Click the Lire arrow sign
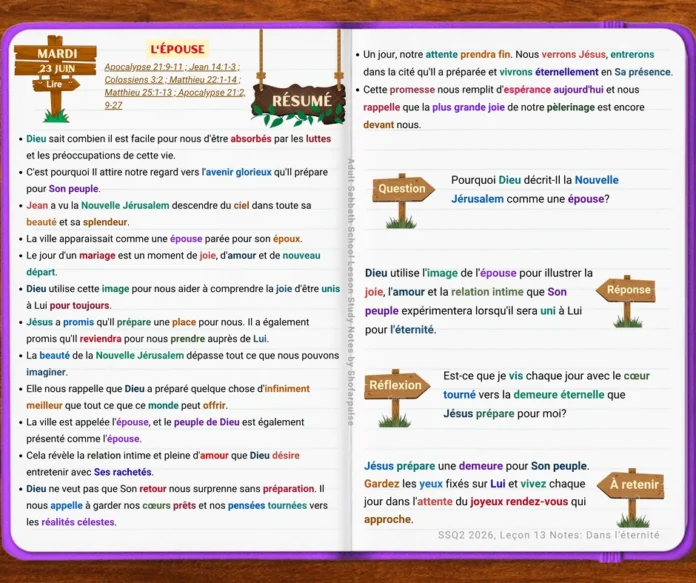The image size is (696, 583). (55, 84)
